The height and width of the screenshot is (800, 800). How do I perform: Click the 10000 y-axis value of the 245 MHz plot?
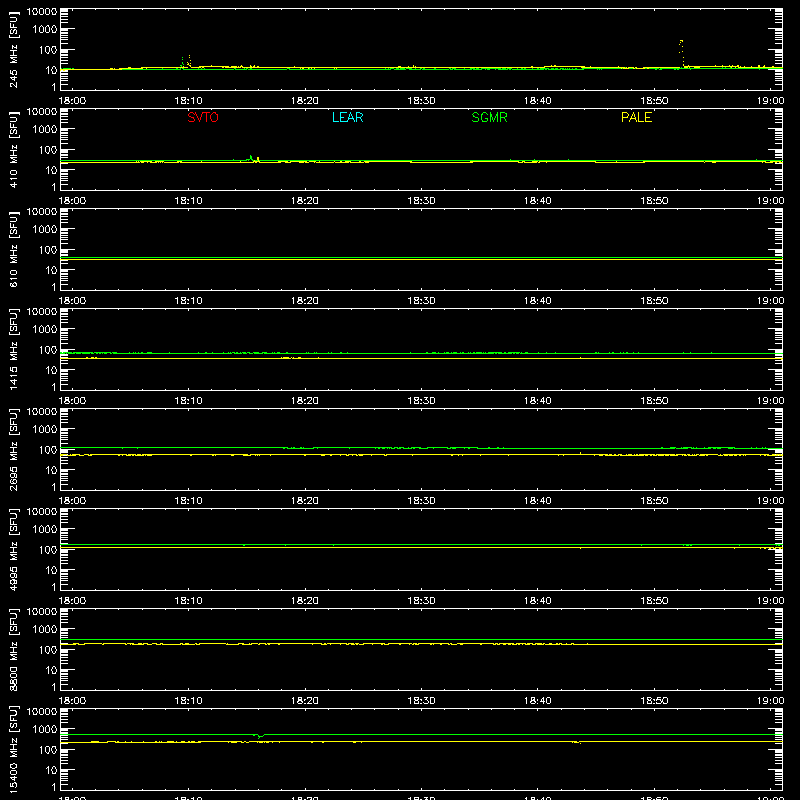[42, 12]
